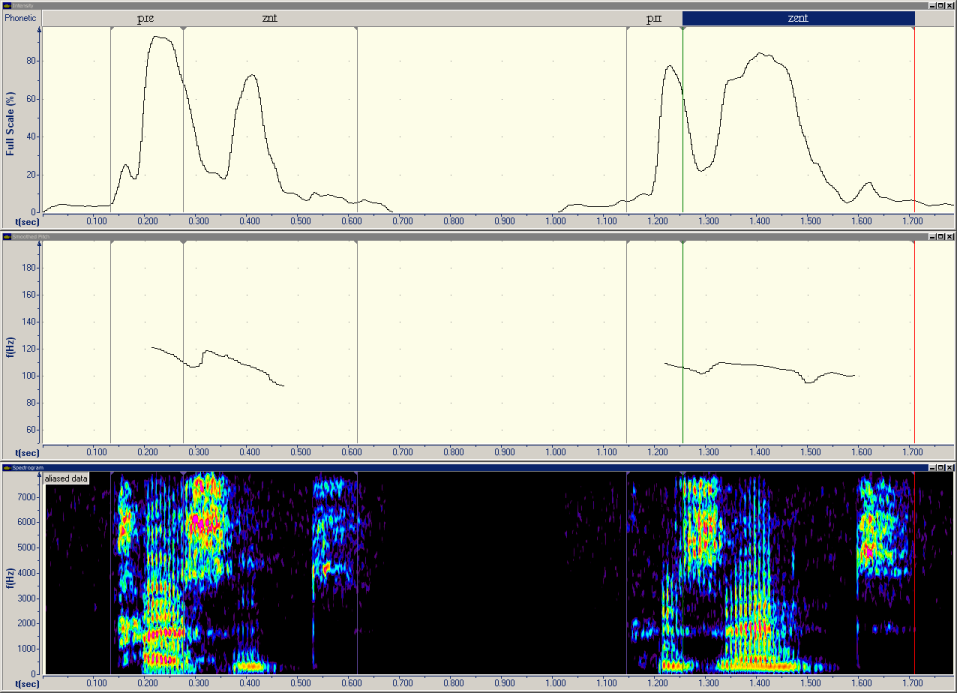Image resolution: width=957 pixels, height=693 pixels.
Task: Click the highlighted "zent" segment
Action: 798,19
